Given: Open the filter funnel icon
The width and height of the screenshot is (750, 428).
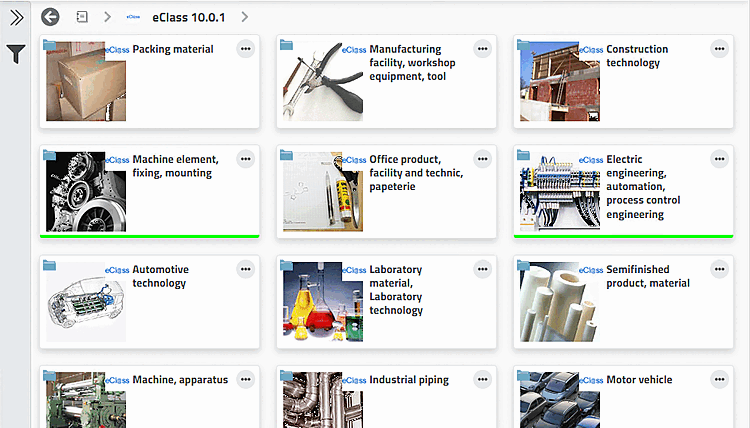Looking at the screenshot, I should 16,54.
